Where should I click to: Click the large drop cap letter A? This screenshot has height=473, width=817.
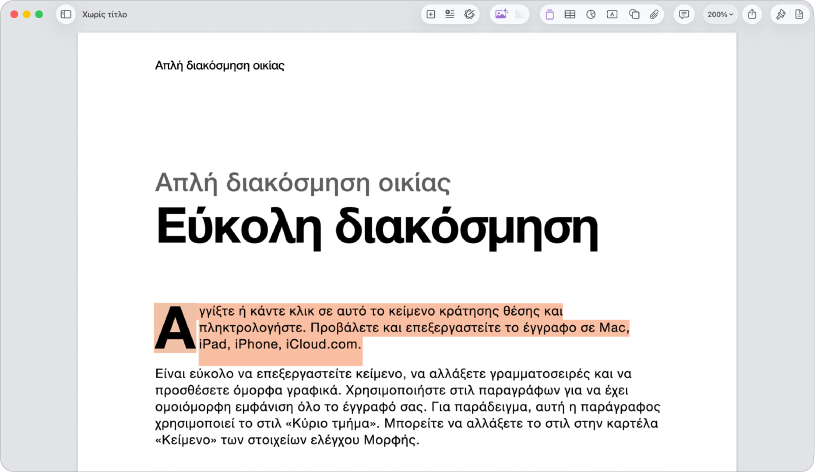click(175, 329)
